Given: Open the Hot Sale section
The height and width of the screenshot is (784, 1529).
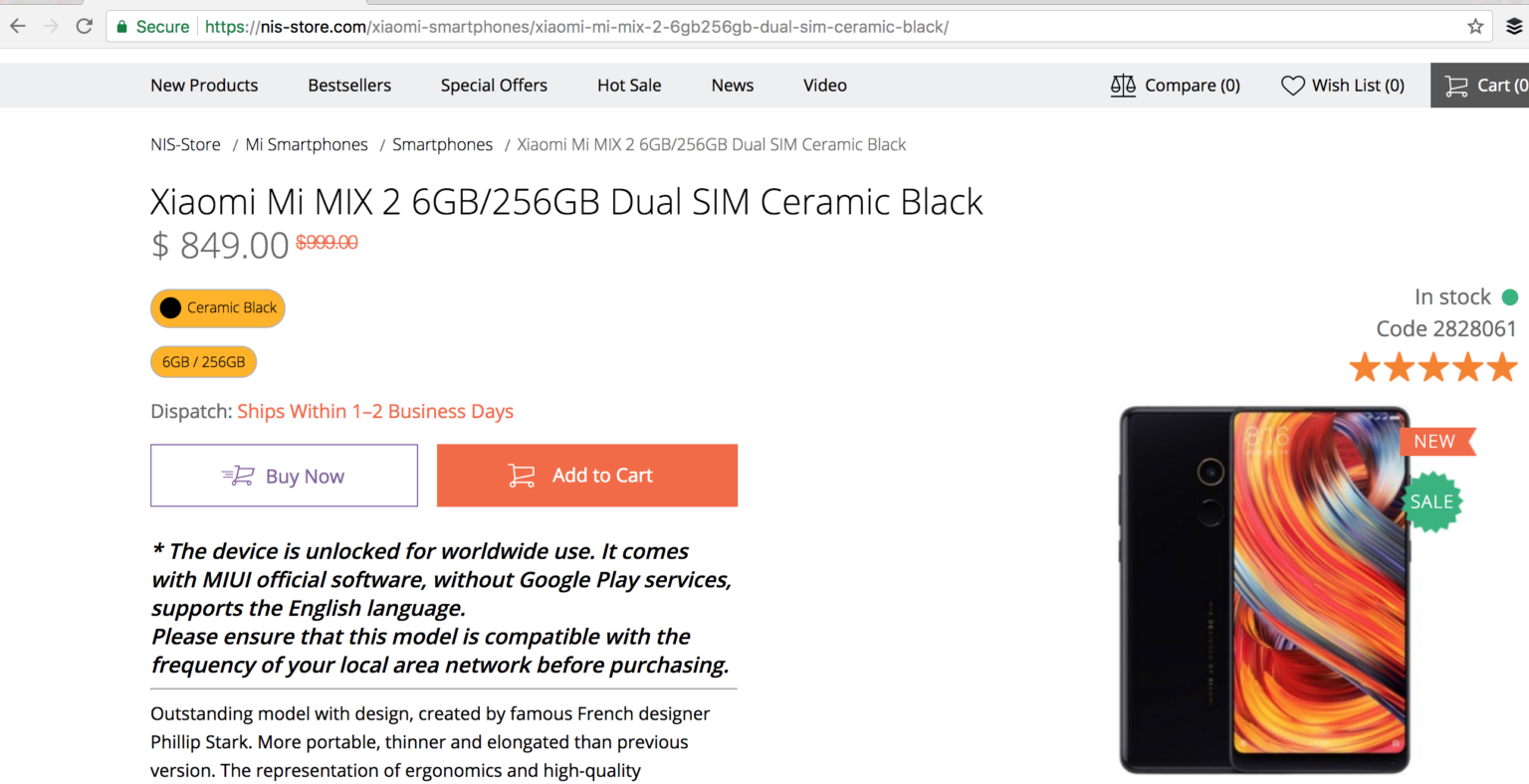Looking at the screenshot, I should tap(629, 86).
